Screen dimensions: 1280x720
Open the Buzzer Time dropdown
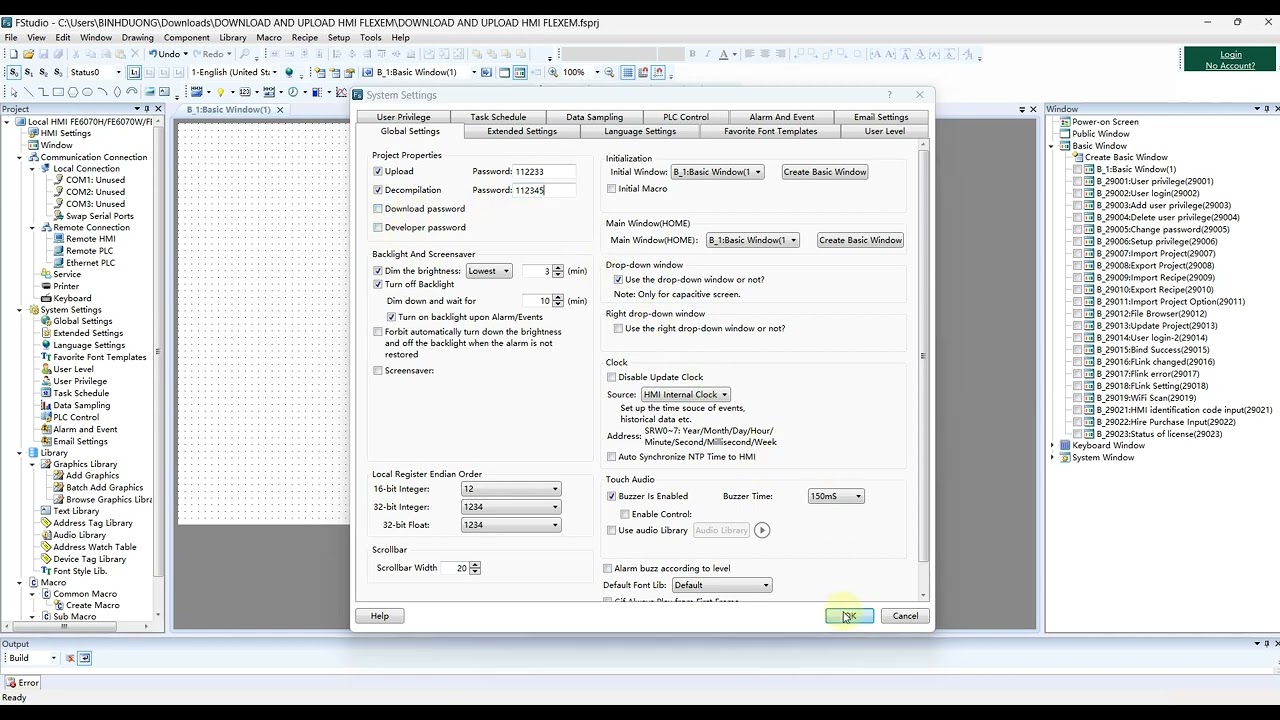click(x=836, y=496)
